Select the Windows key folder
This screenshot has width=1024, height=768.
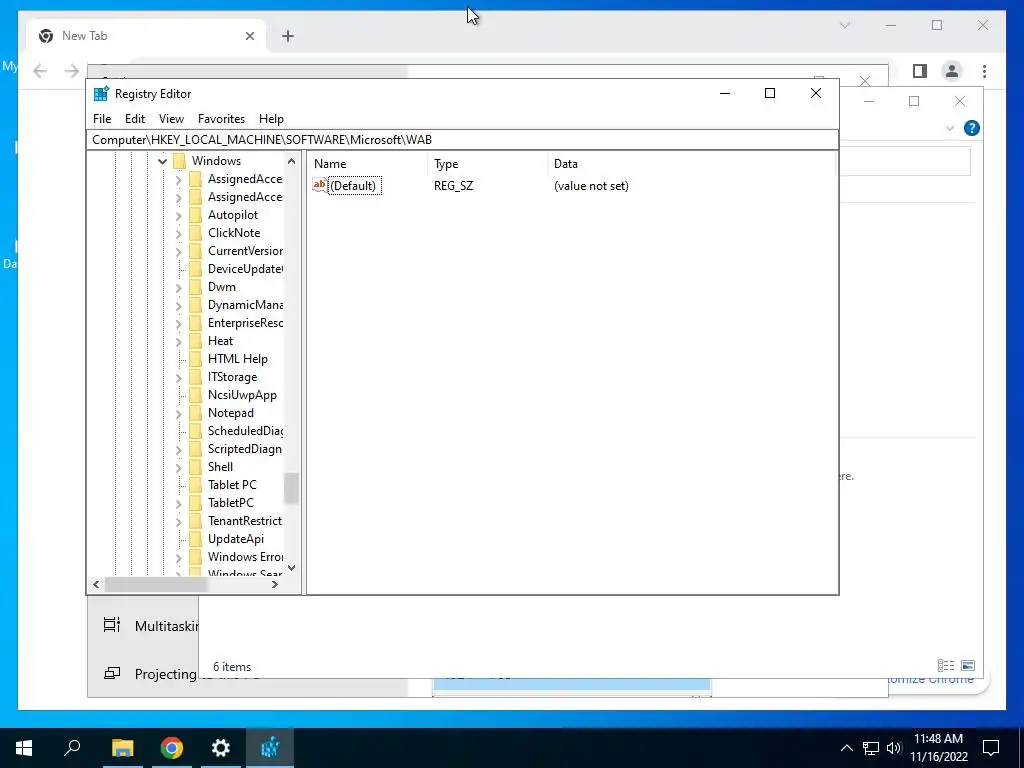[x=216, y=161]
